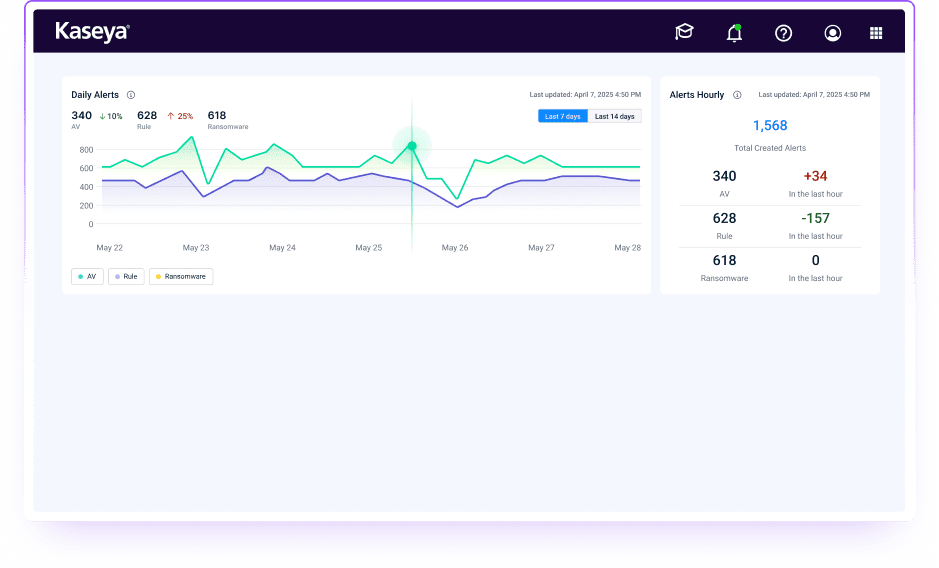
Task: Select the highlighted green data point on chart
Action: coord(412,146)
